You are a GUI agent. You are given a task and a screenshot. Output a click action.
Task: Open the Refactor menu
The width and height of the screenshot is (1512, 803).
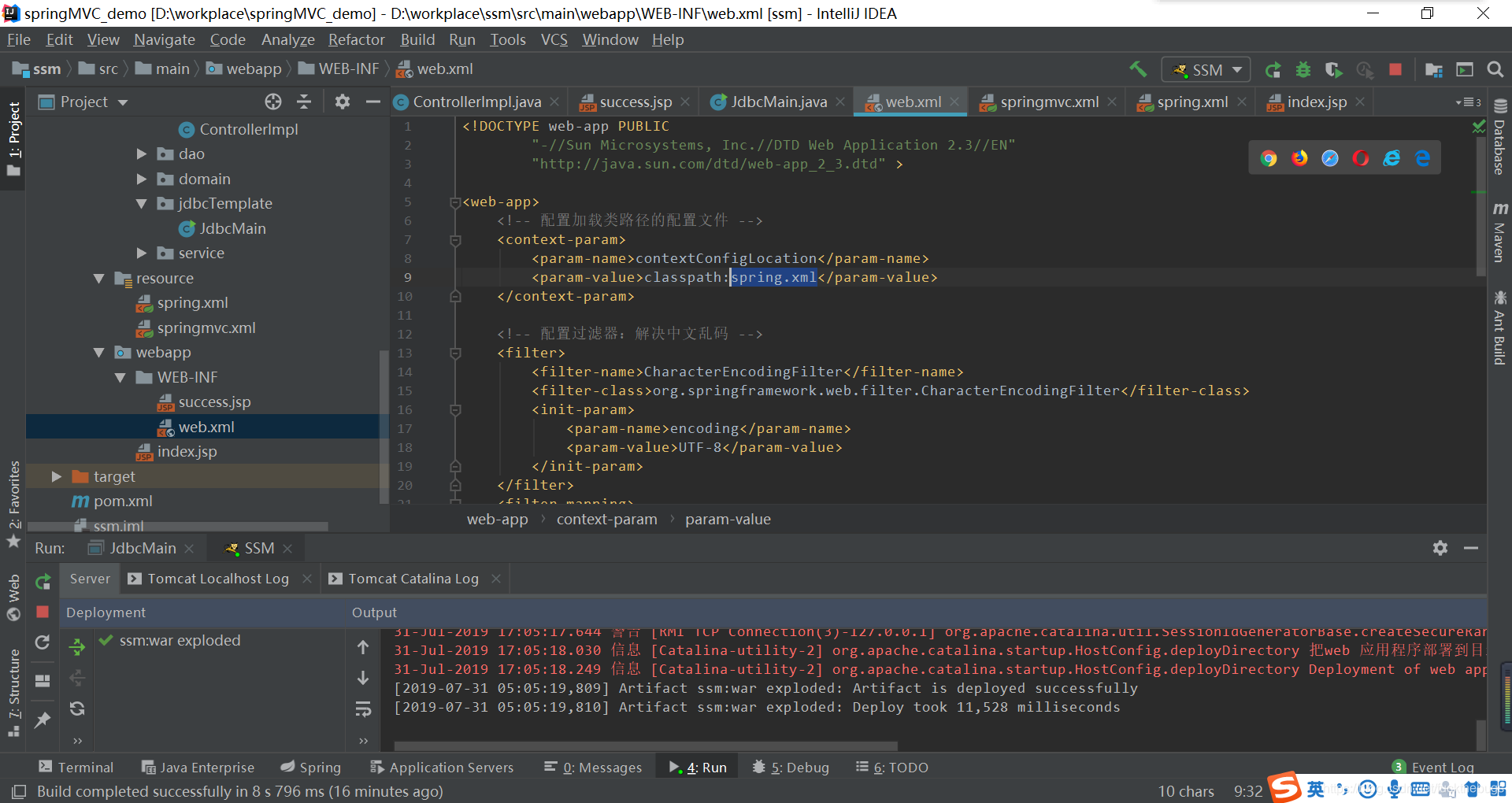(357, 39)
